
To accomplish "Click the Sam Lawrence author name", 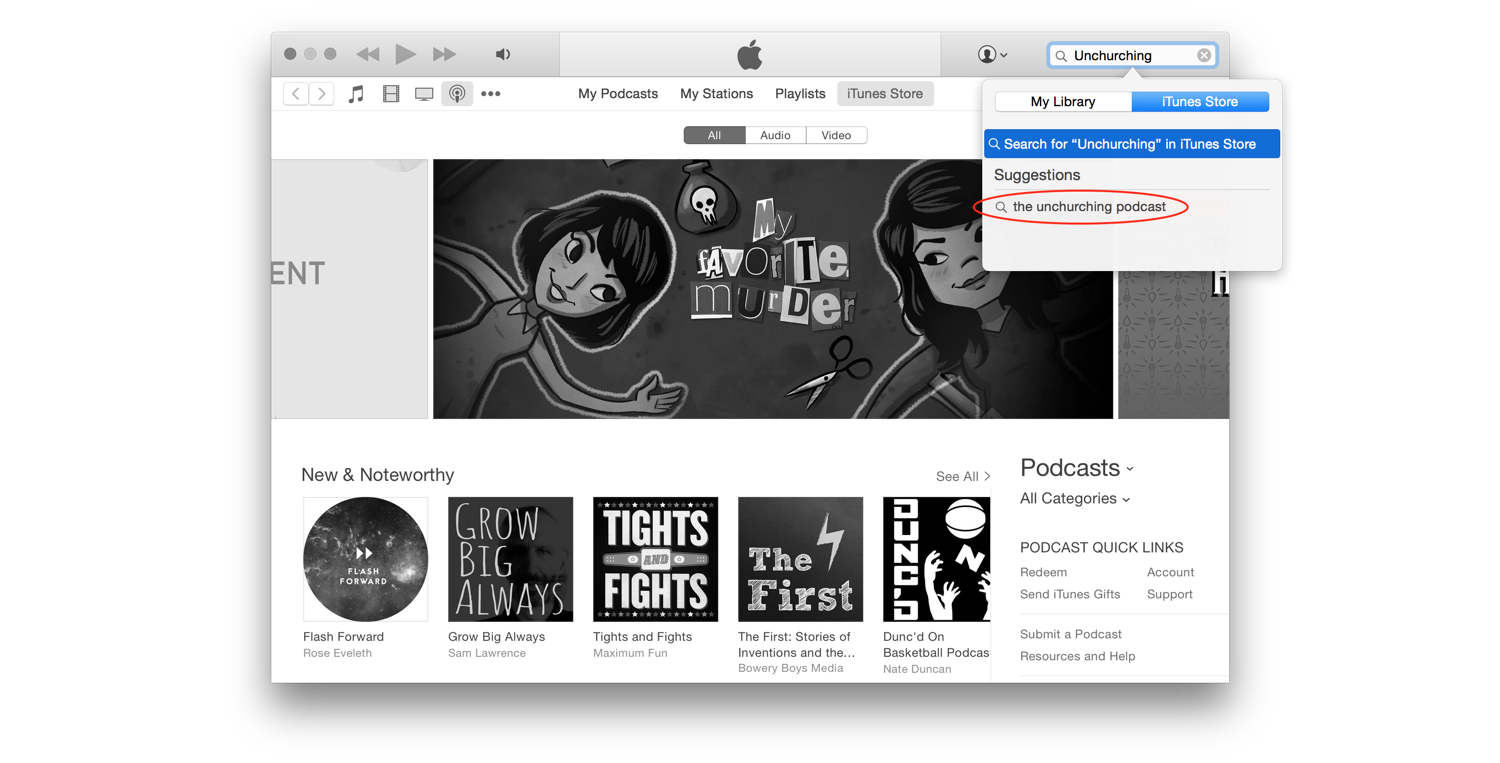I will [487, 653].
